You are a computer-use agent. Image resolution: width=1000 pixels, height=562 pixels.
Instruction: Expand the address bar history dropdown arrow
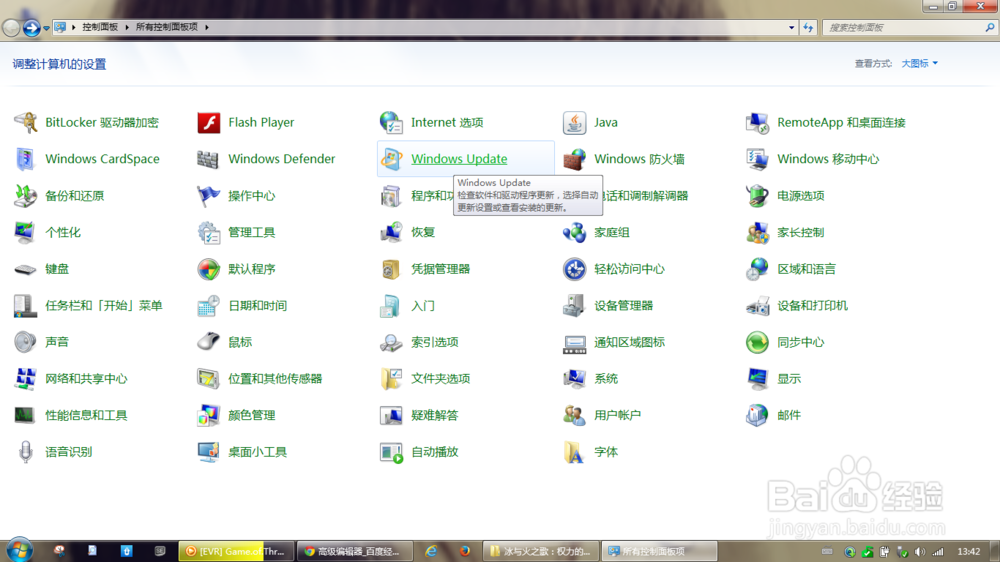[791, 27]
